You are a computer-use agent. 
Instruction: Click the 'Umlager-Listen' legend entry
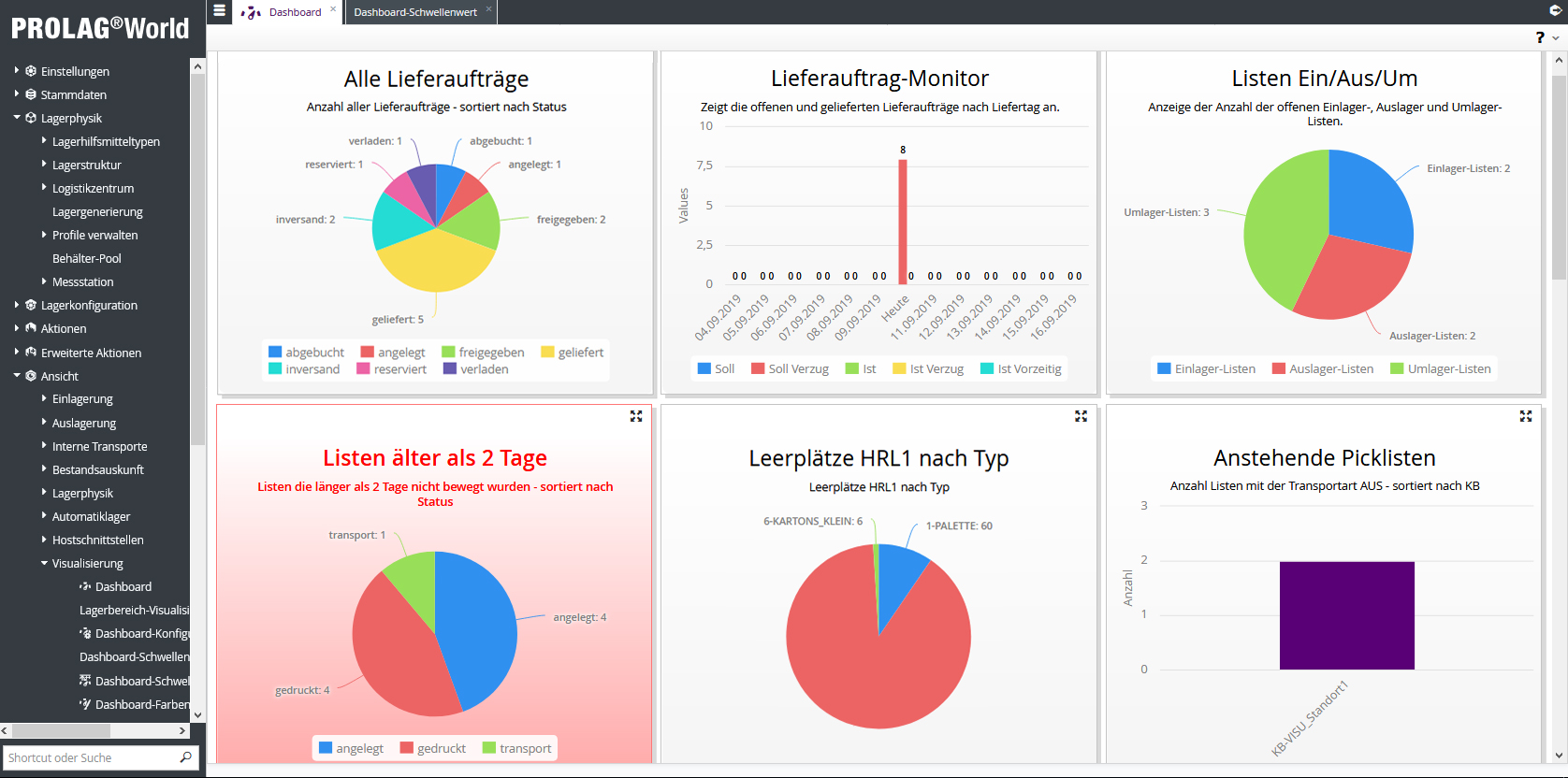click(1441, 368)
